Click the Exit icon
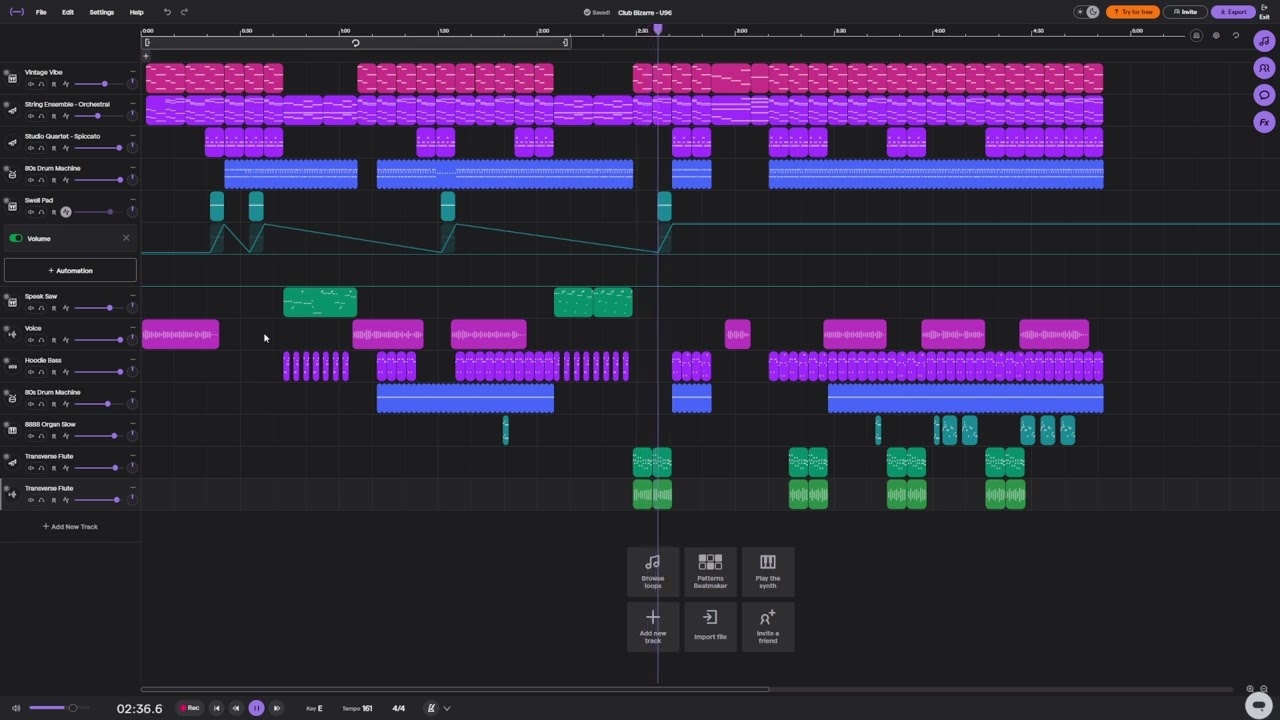Image resolution: width=1280 pixels, height=720 pixels. pos(1265,12)
